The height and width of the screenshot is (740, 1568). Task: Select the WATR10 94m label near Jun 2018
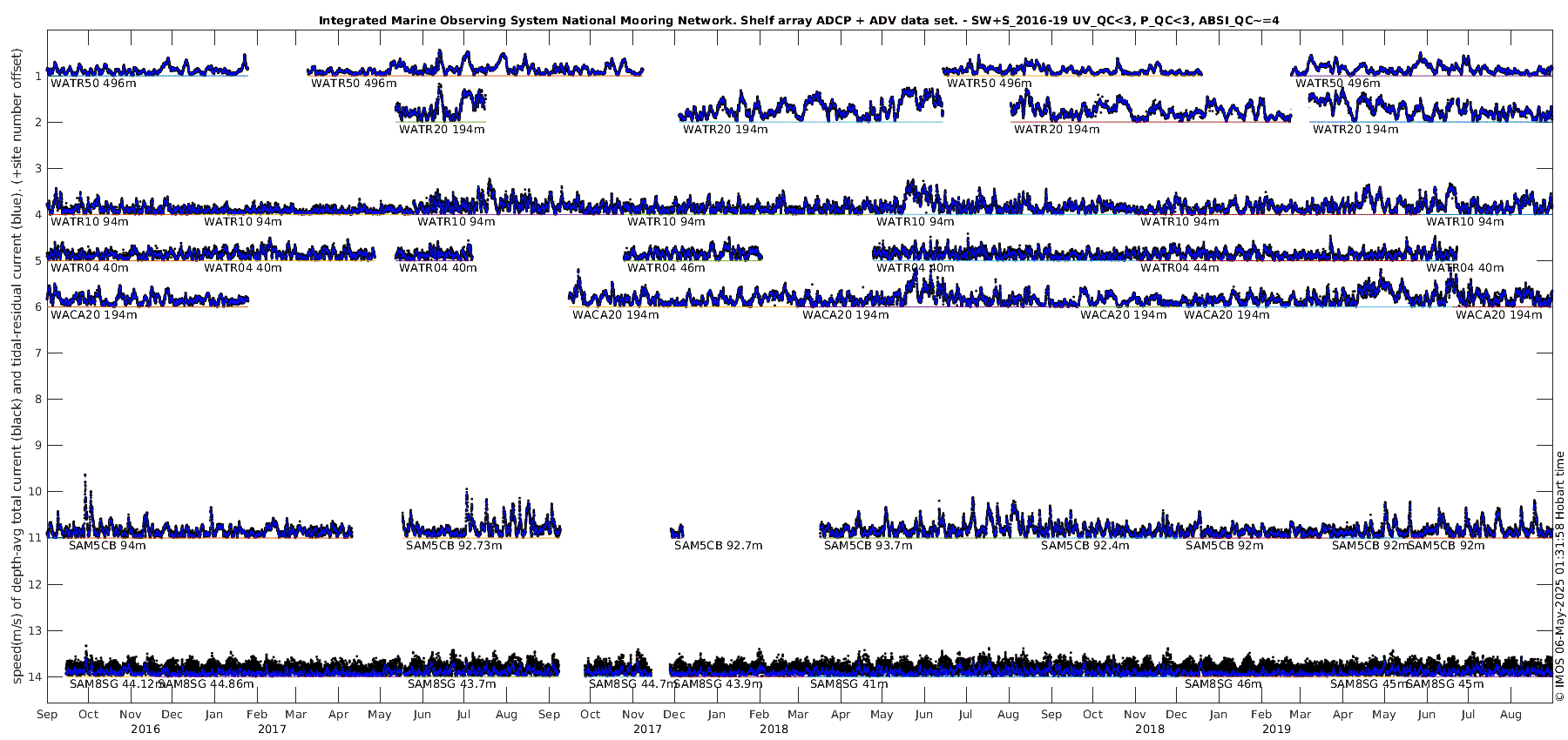916,222
